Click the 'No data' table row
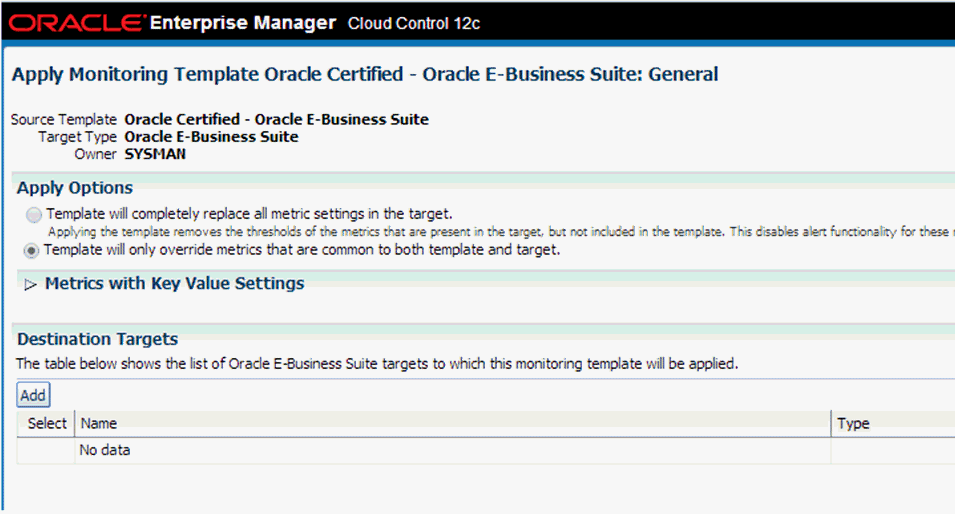 click(x=486, y=451)
